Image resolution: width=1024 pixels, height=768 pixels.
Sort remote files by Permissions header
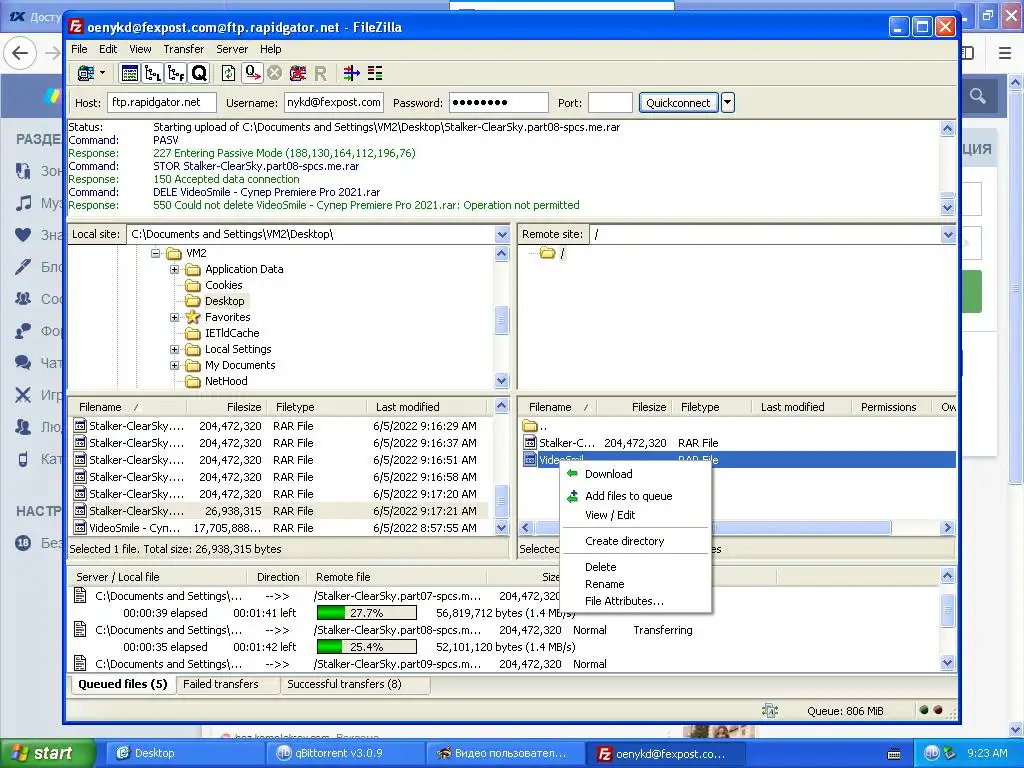coord(888,407)
